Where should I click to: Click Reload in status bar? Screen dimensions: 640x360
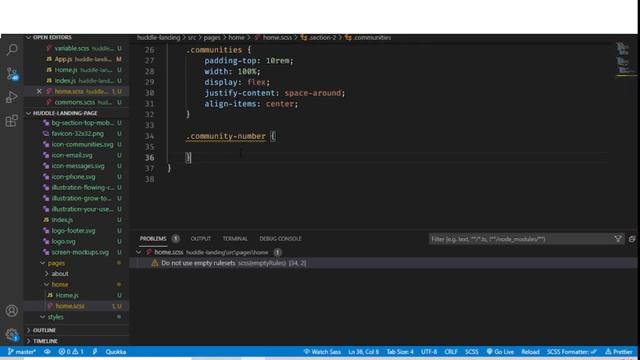(x=530, y=352)
